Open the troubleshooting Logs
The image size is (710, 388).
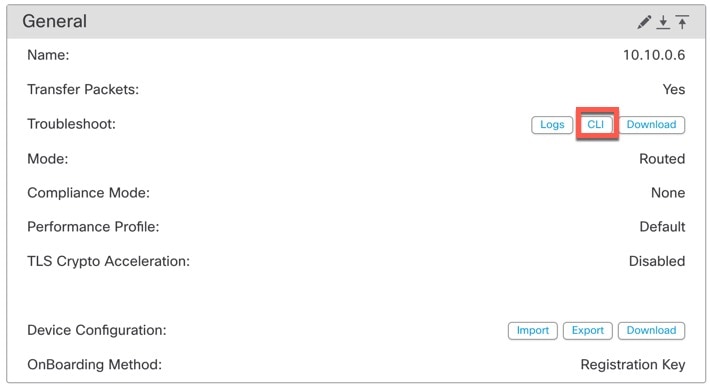point(552,125)
